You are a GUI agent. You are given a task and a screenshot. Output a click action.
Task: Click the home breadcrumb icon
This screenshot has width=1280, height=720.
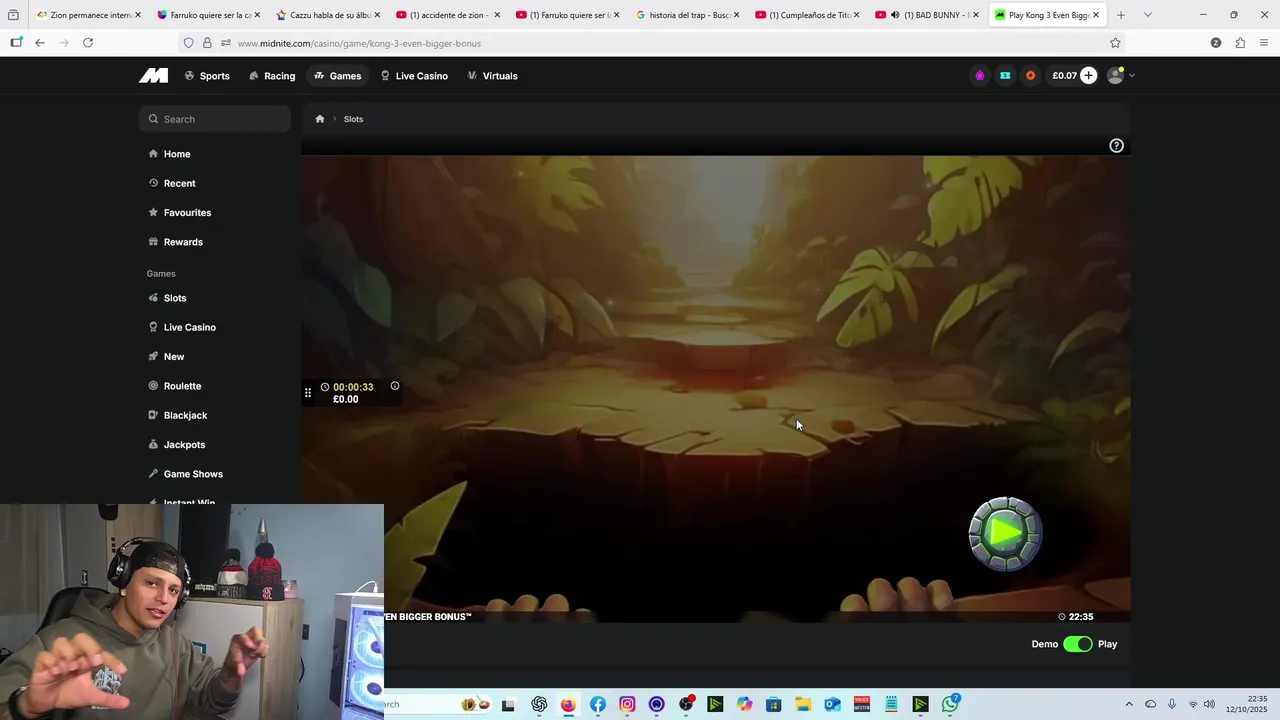(320, 119)
